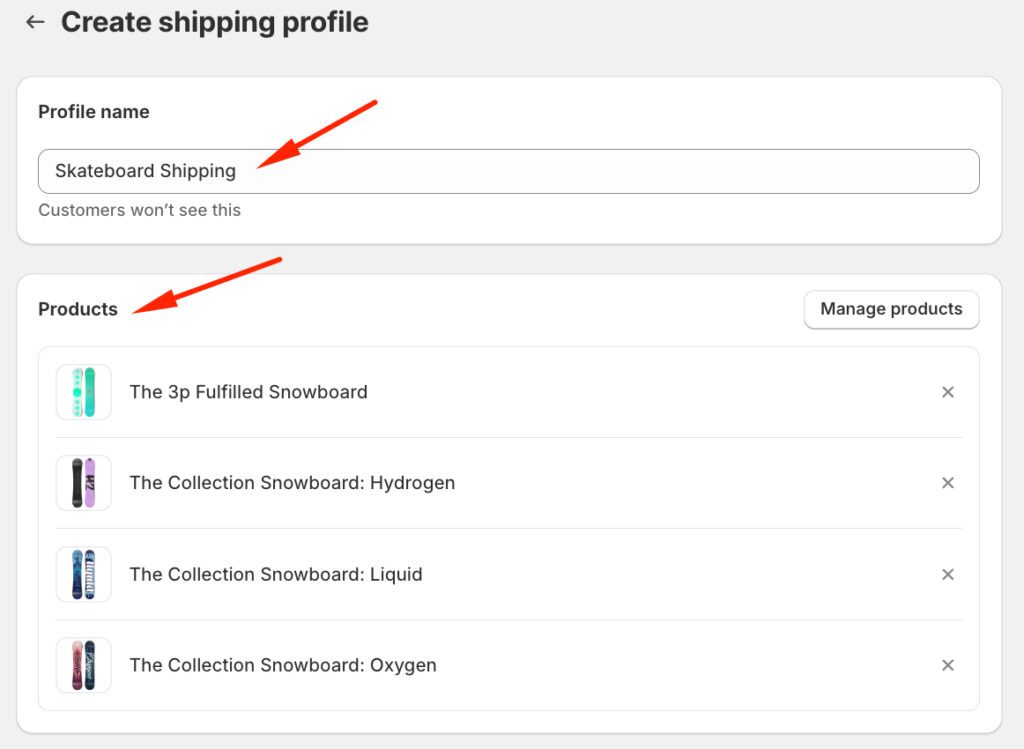Select The Collection Snowboard: Oxygen name
1024x749 pixels.
click(x=283, y=665)
